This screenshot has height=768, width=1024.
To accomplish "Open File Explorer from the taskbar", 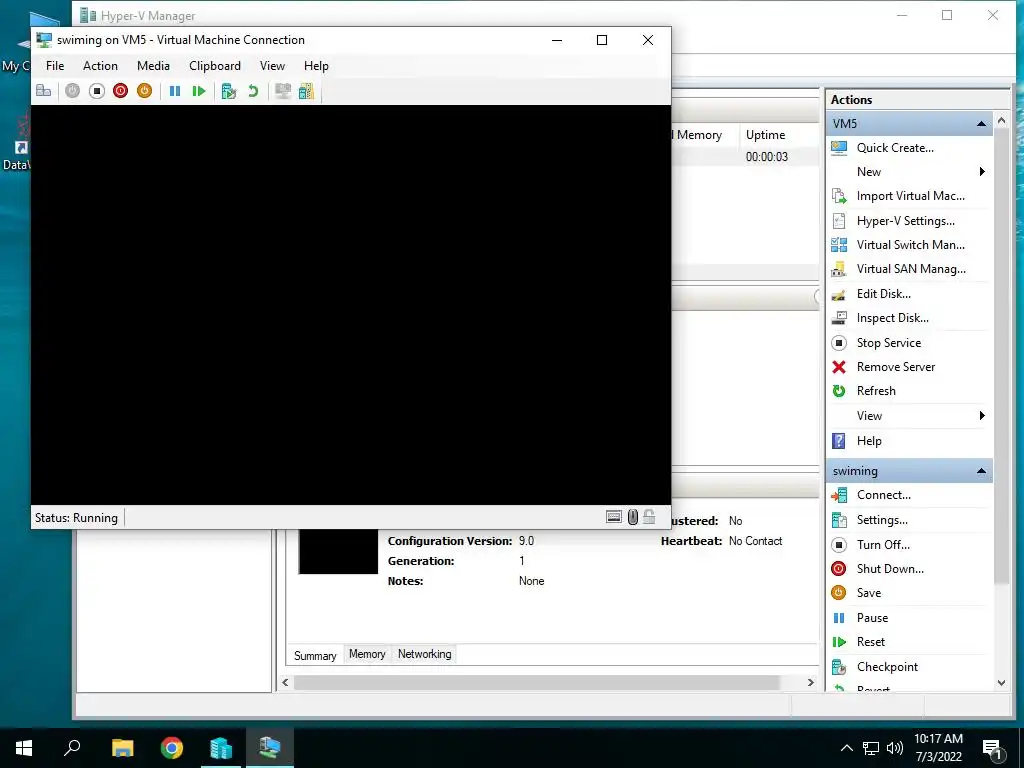I will pos(122,748).
